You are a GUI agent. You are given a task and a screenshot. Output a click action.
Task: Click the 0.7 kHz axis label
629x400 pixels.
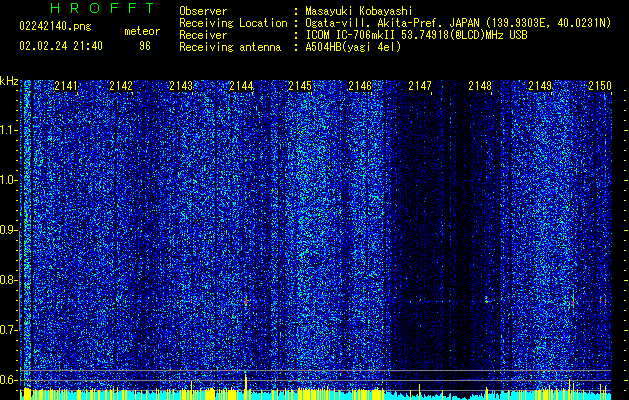click(x=8, y=330)
